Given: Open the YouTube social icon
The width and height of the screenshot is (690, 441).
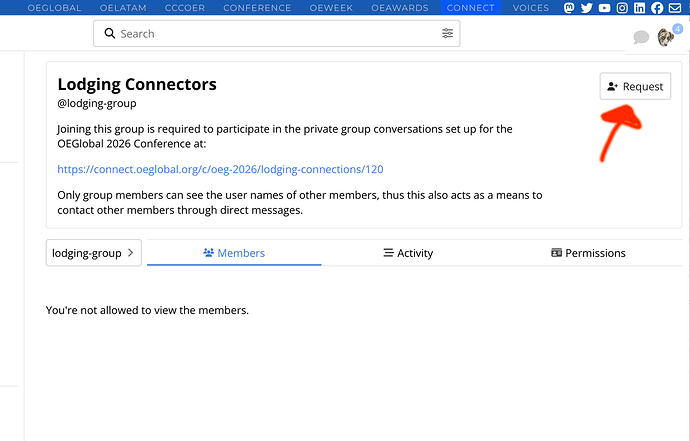Looking at the screenshot, I should click(605, 7).
